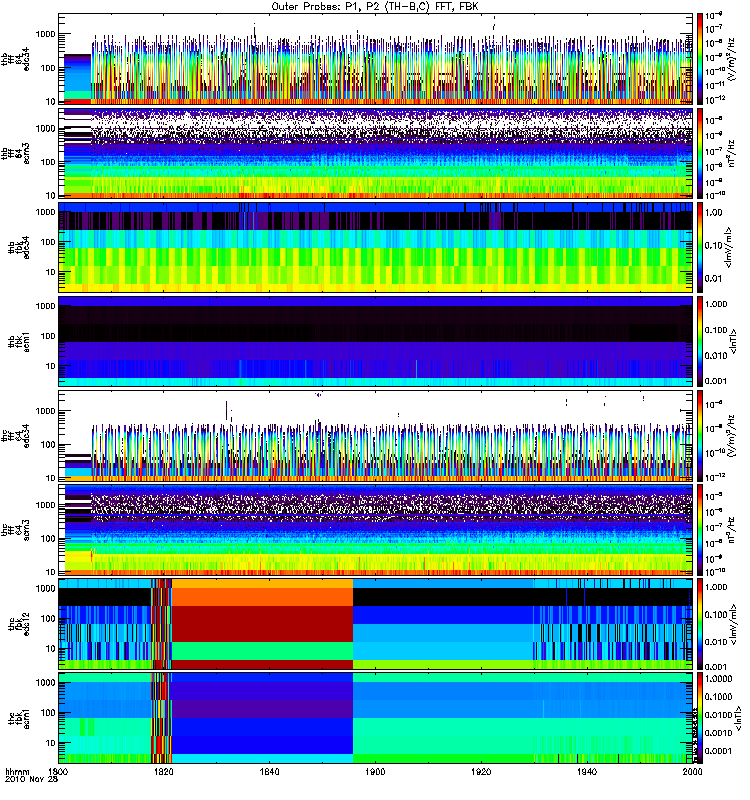Click the "1000" y-axis label of thb fbk scm1 panel
The width and height of the screenshot is (750, 800).
point(45,306)
